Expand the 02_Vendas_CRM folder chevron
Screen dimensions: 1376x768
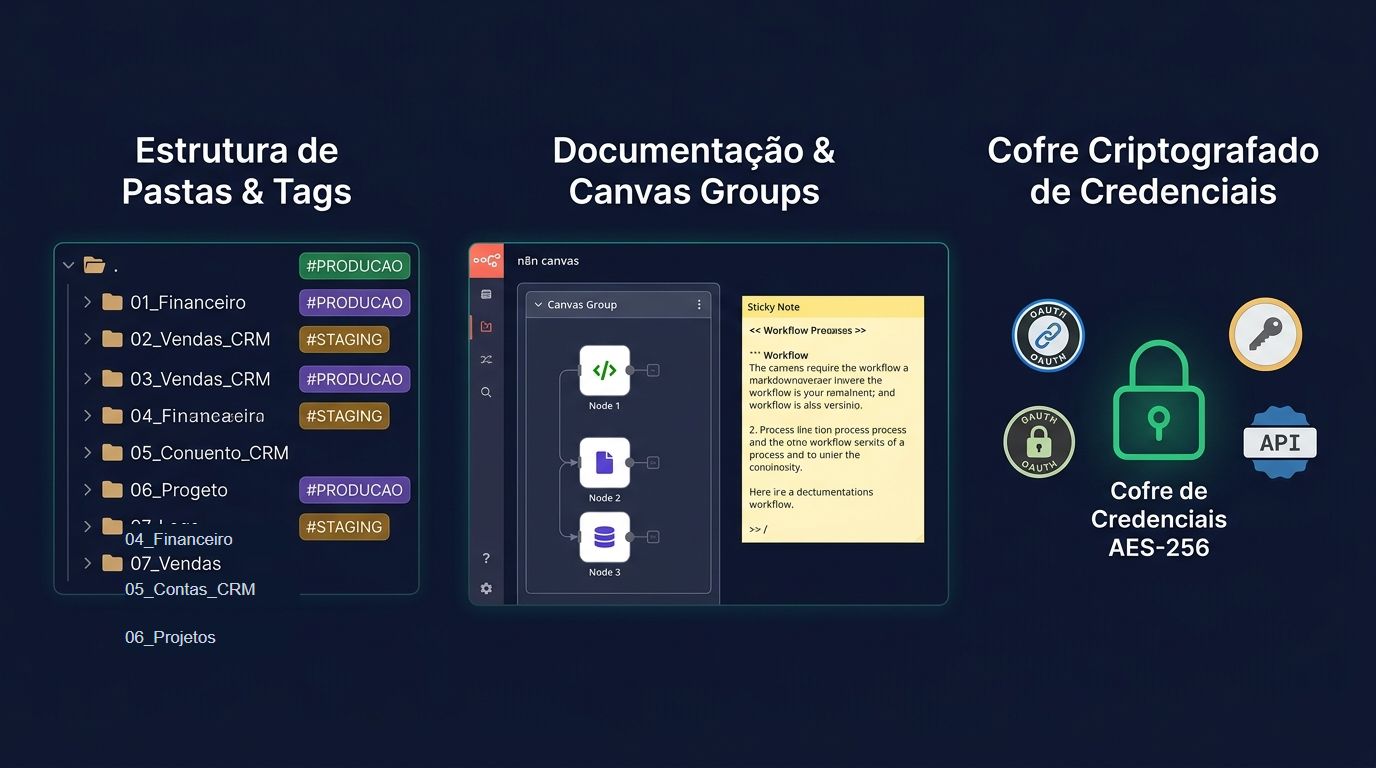[88, 339]
